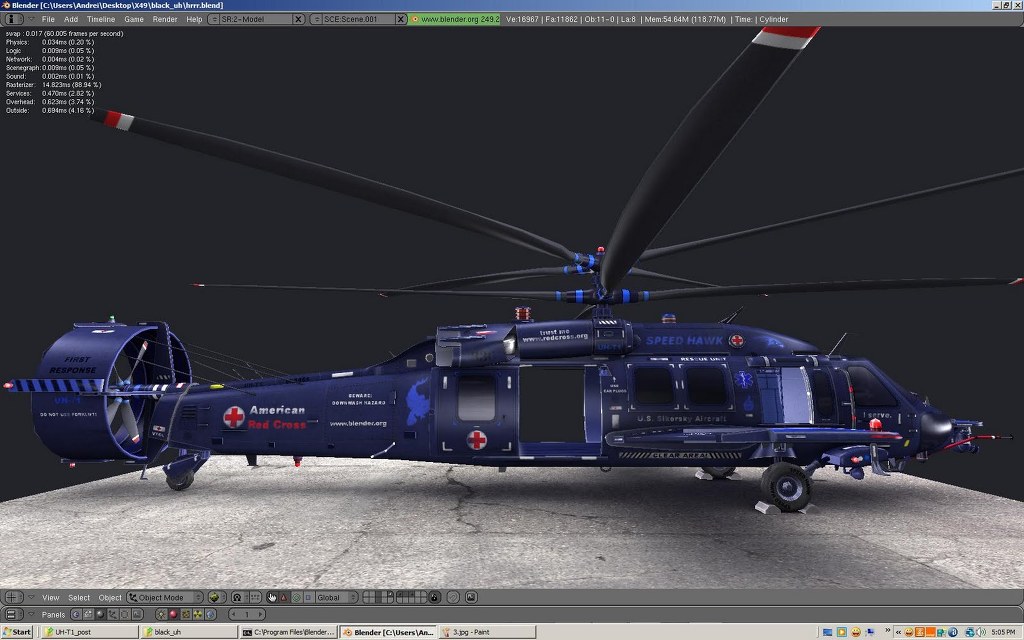This screenshot has width=1024, height=640.
Task: Open the Panels menu
Action: [x=53, y=615]
